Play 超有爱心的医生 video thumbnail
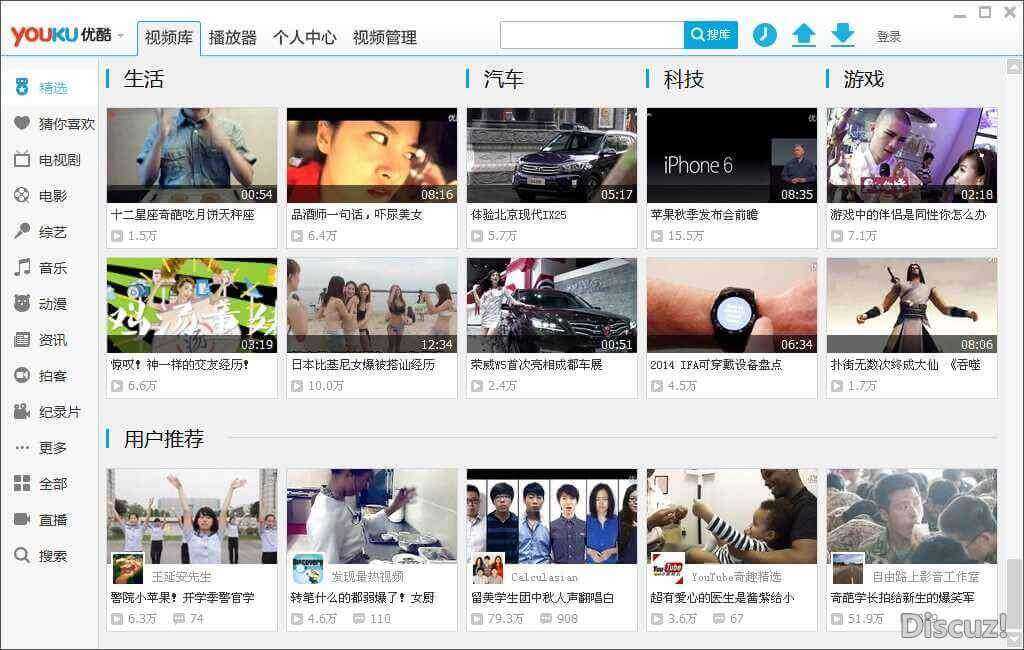1024x650 pixels. click(x=731, y=516)
